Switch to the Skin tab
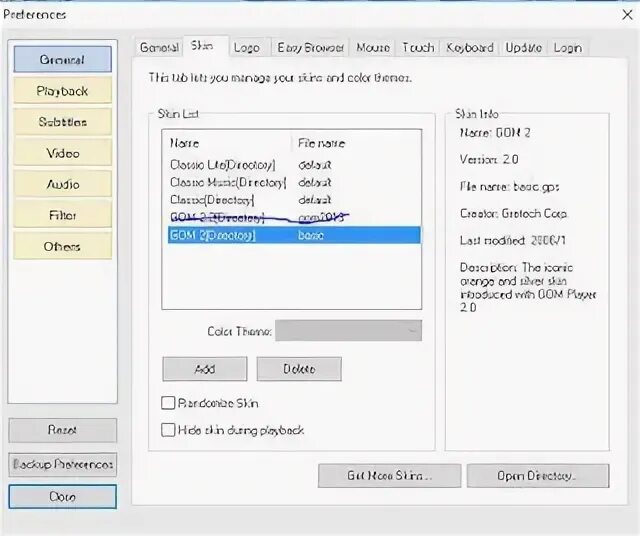Screen dimensions: 640x536 [x=206, y=46]
